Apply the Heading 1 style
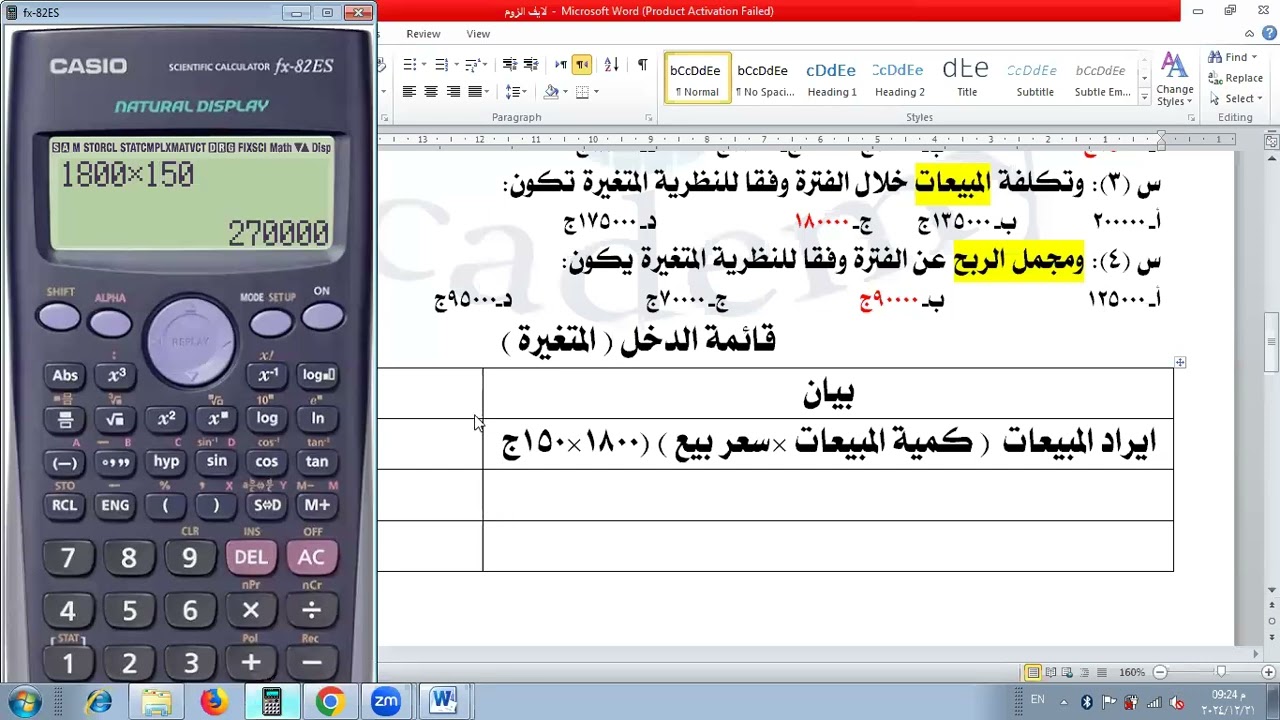This screenshot has height=720, width=1280. click(x=832, y=78)
